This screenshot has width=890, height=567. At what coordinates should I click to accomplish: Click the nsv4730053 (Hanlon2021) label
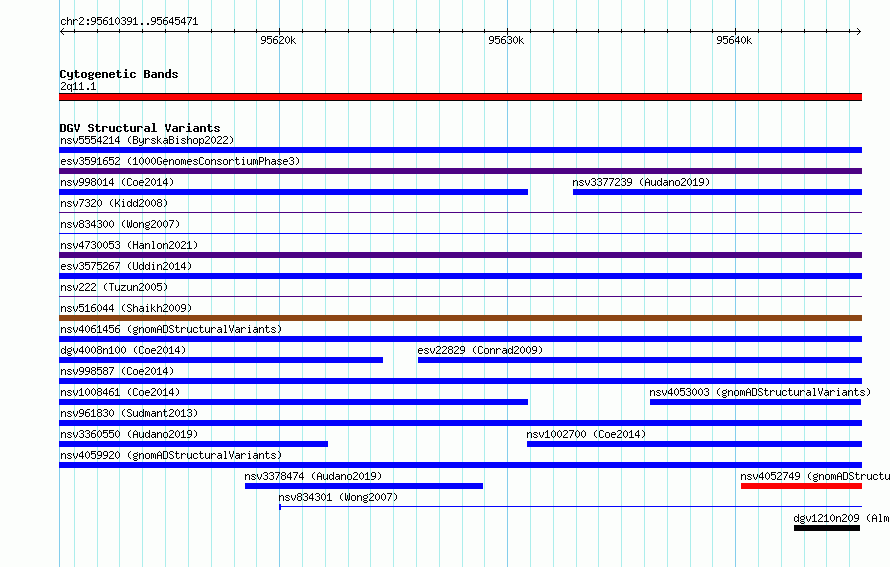coord(129,245)
